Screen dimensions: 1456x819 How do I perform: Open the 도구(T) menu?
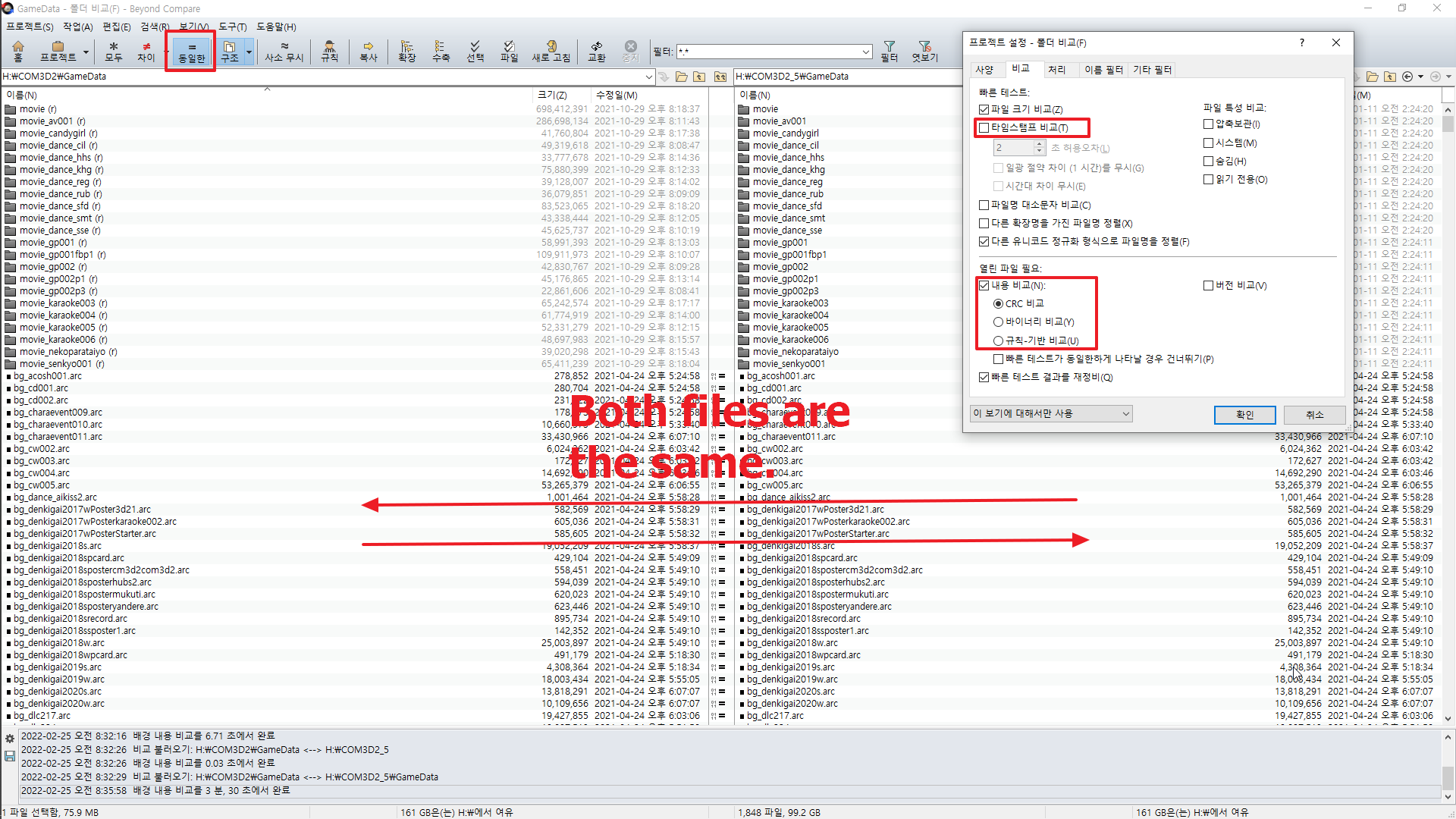click(232, 27)
